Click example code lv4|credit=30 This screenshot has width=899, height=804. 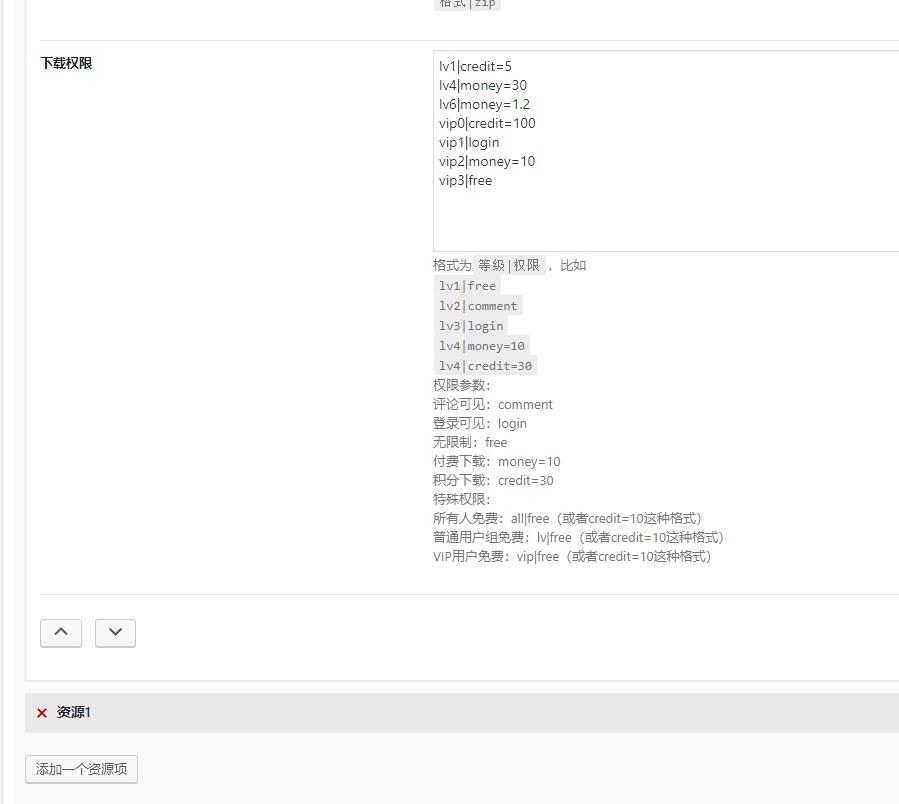click(485, 366)
